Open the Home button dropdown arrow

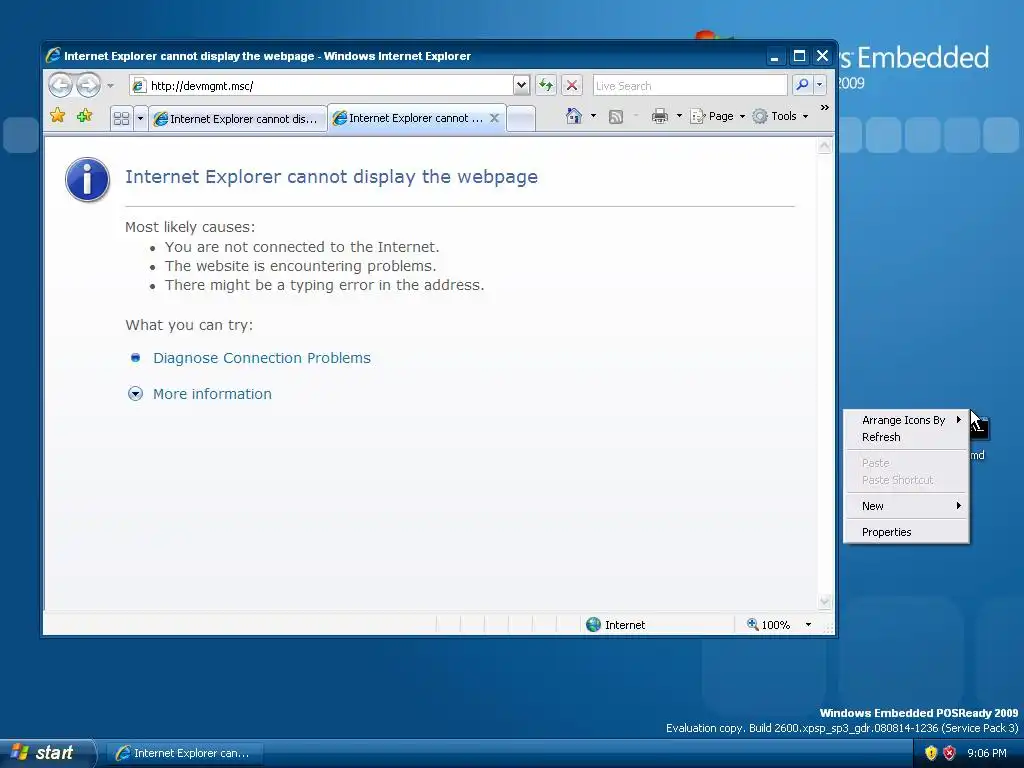click(x=593, y=116)
